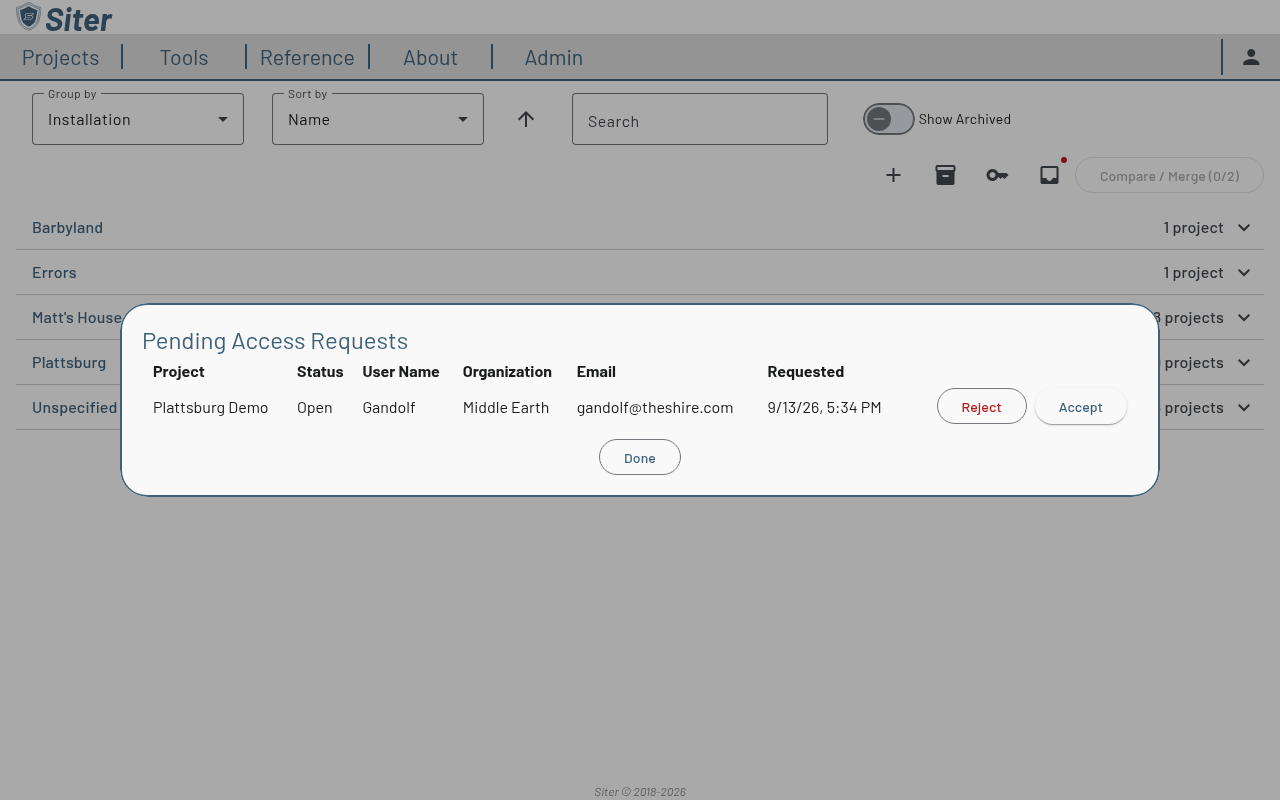Screen dimensions: 1280x800
Task: Click the Open status cell
Action: (x=315, y=407)
